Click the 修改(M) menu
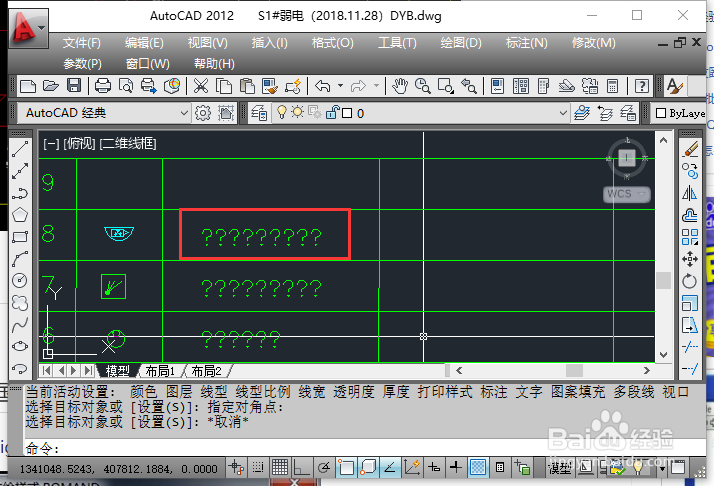The height and width of the screenshot is (486, 714). click(x=594, y=43)
